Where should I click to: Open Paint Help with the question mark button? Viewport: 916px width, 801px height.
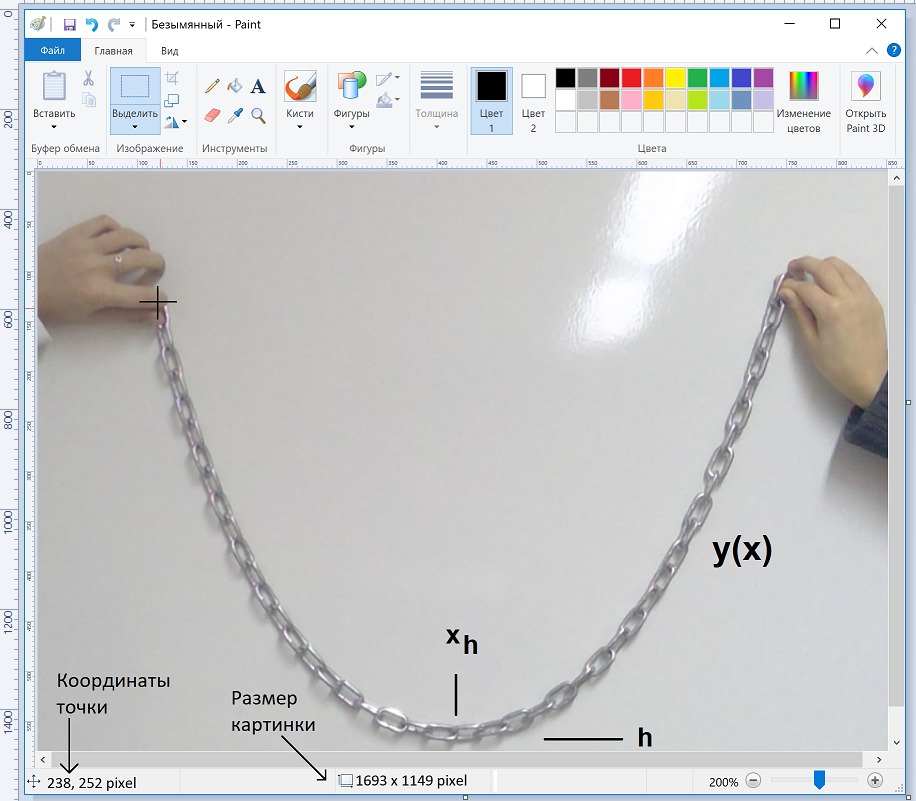[892, 50]
